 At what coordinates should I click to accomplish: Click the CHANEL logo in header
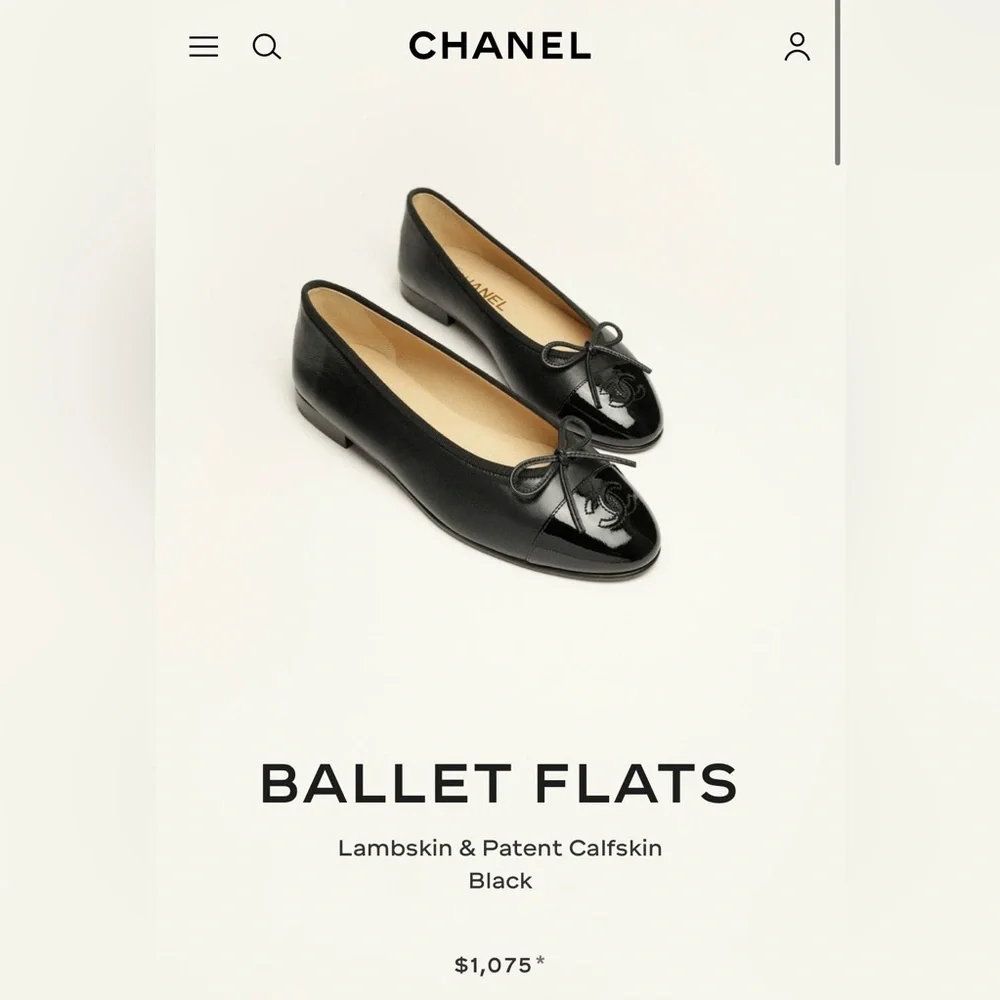pyautogui.click(x=500, y=46)
